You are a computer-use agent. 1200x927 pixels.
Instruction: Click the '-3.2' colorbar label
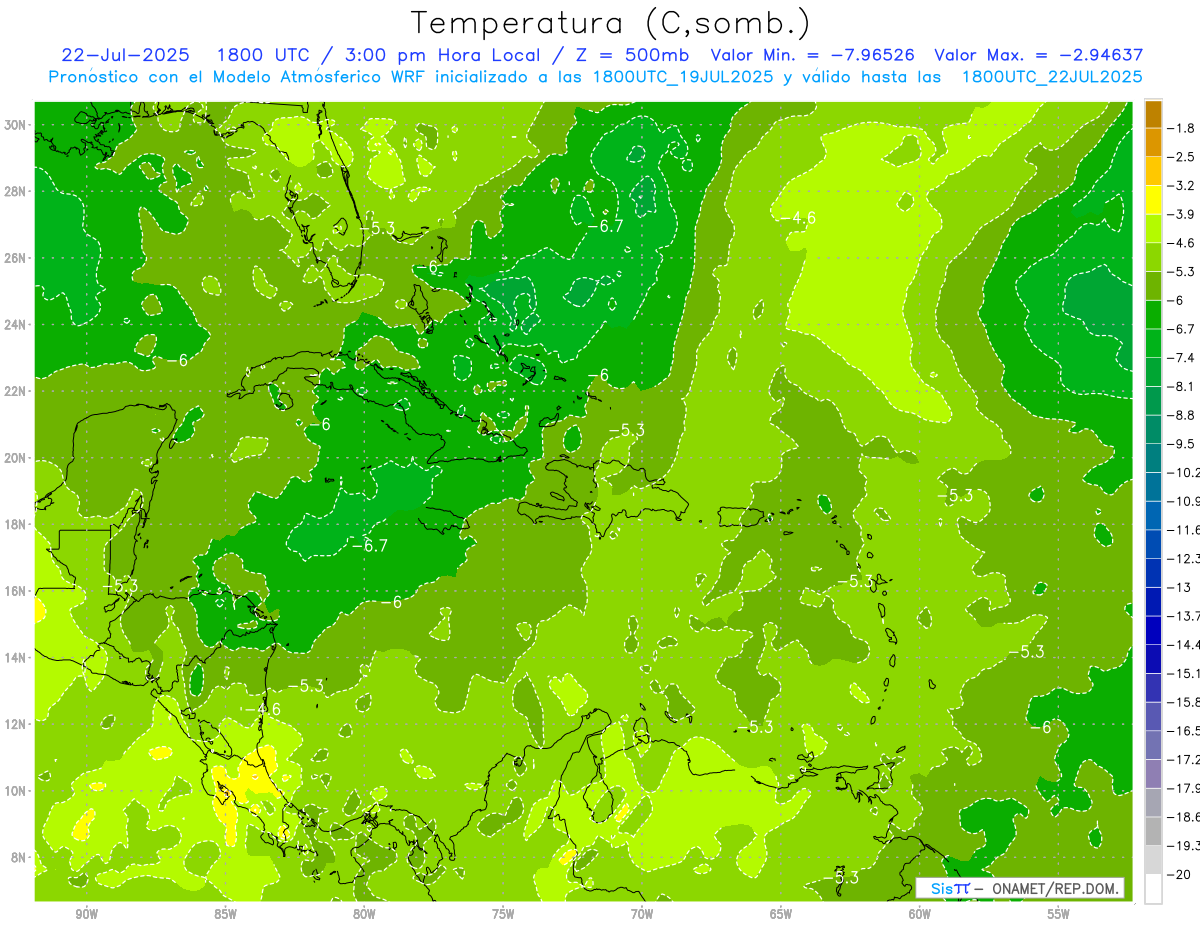[1183, 185]
